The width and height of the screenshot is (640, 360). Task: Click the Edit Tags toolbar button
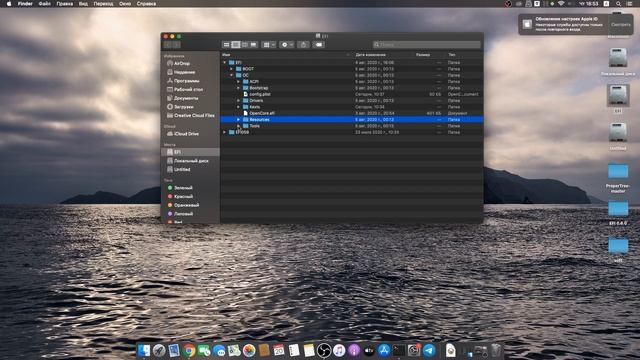[319, 44]
